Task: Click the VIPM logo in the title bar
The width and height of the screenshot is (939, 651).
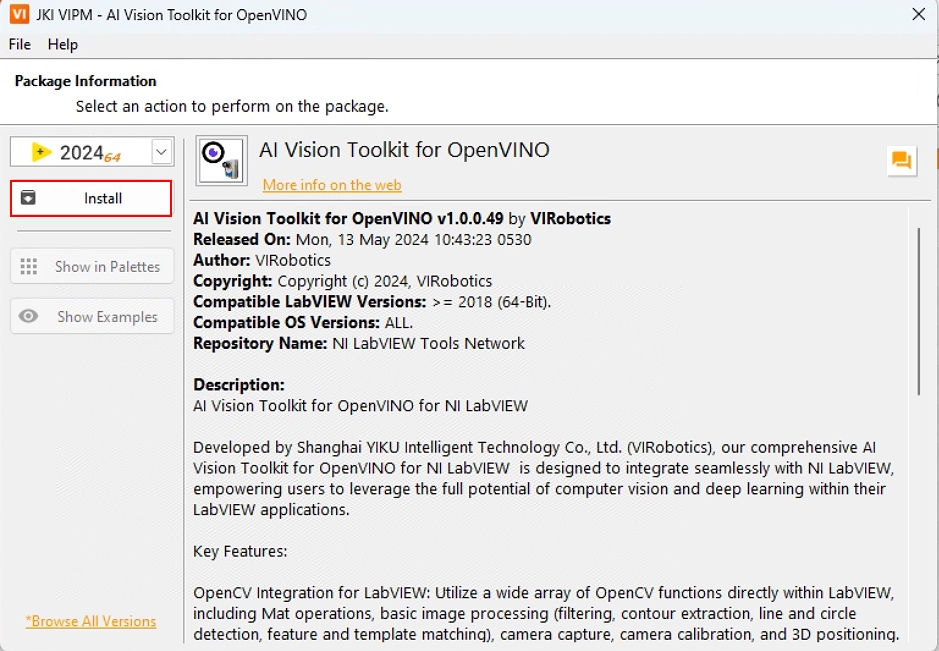Action: (x=18, y=15)
